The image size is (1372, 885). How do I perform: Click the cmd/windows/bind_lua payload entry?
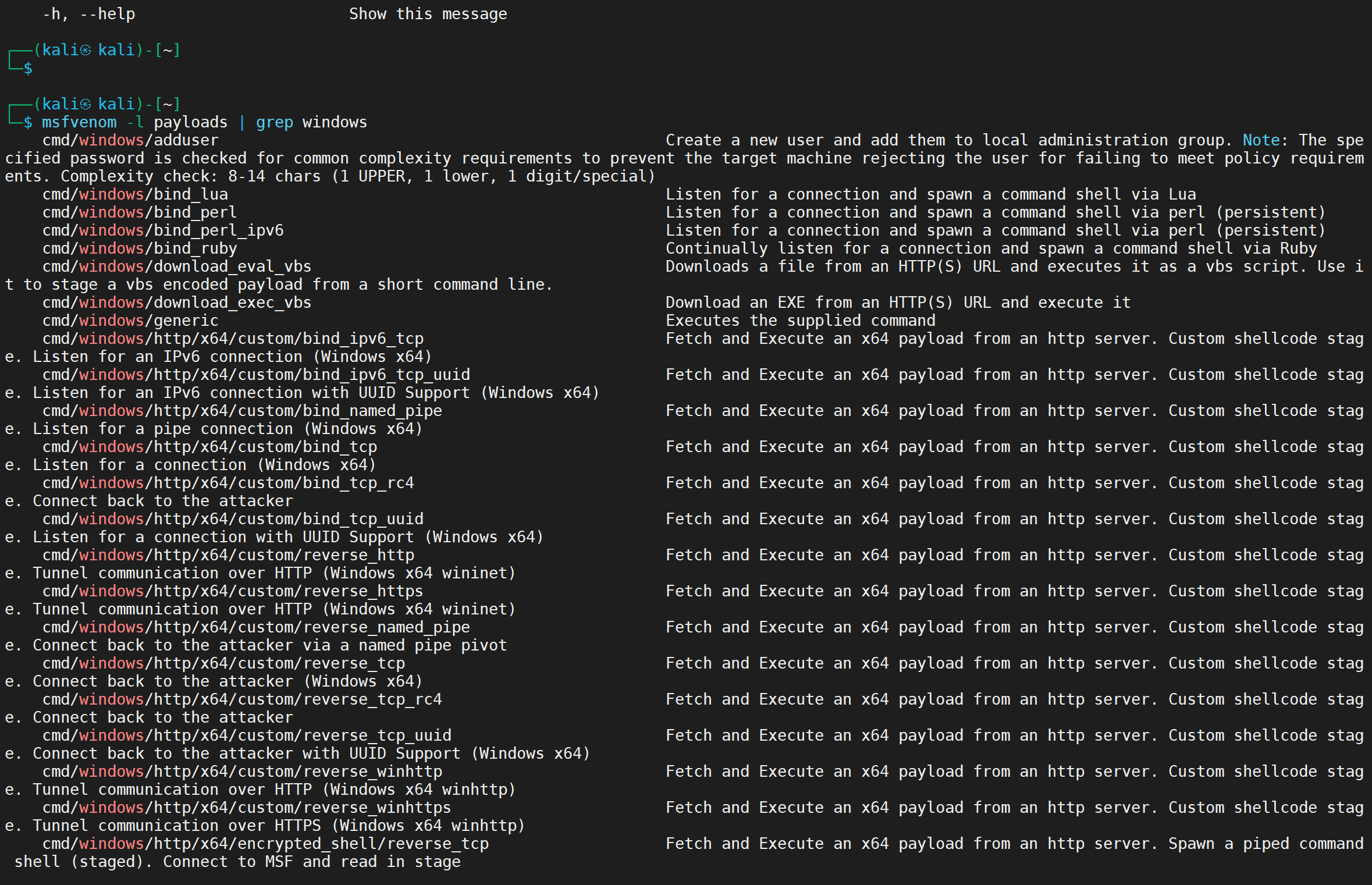(135, 194)
